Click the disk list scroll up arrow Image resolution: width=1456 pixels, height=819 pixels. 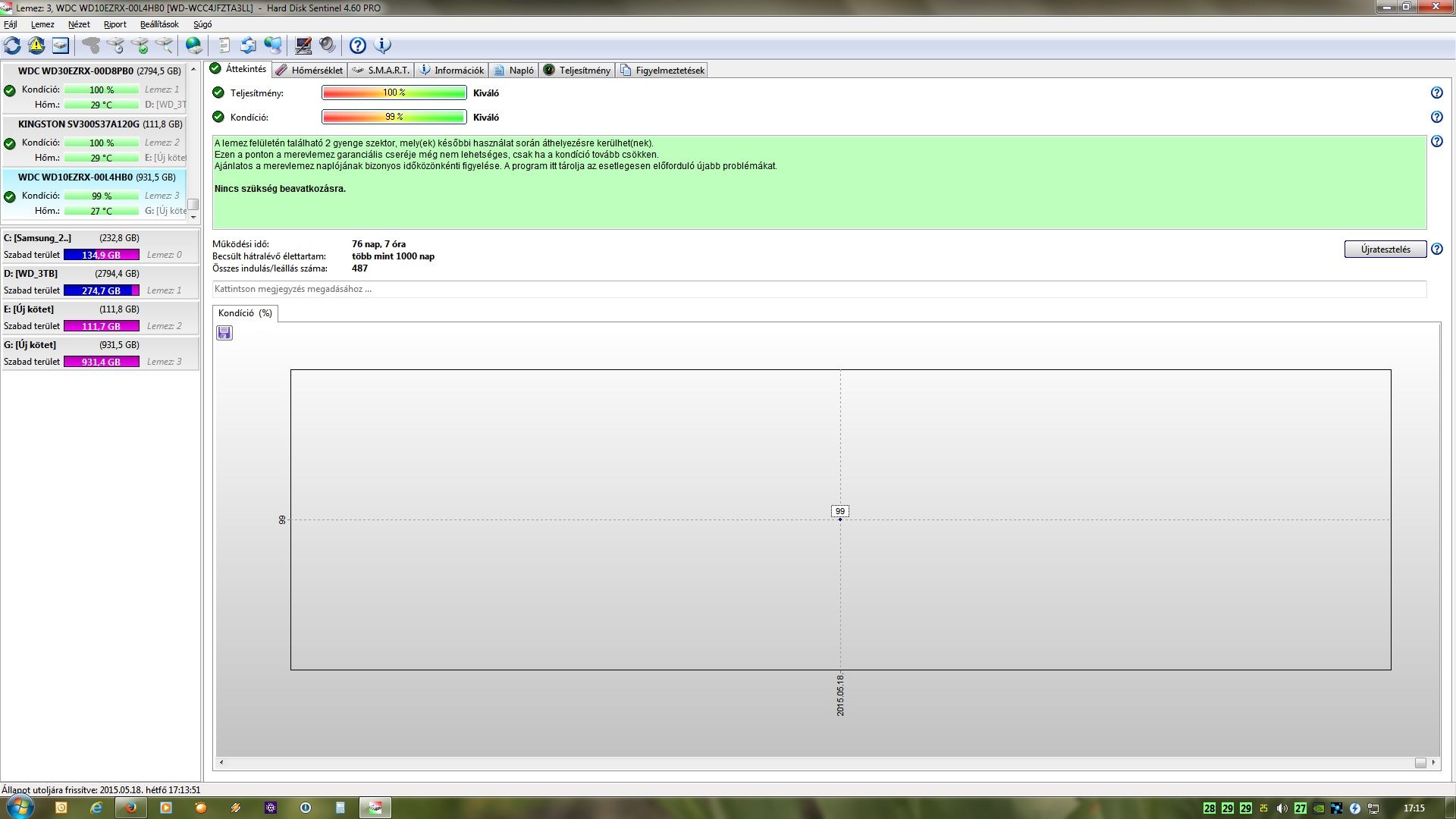193,69
